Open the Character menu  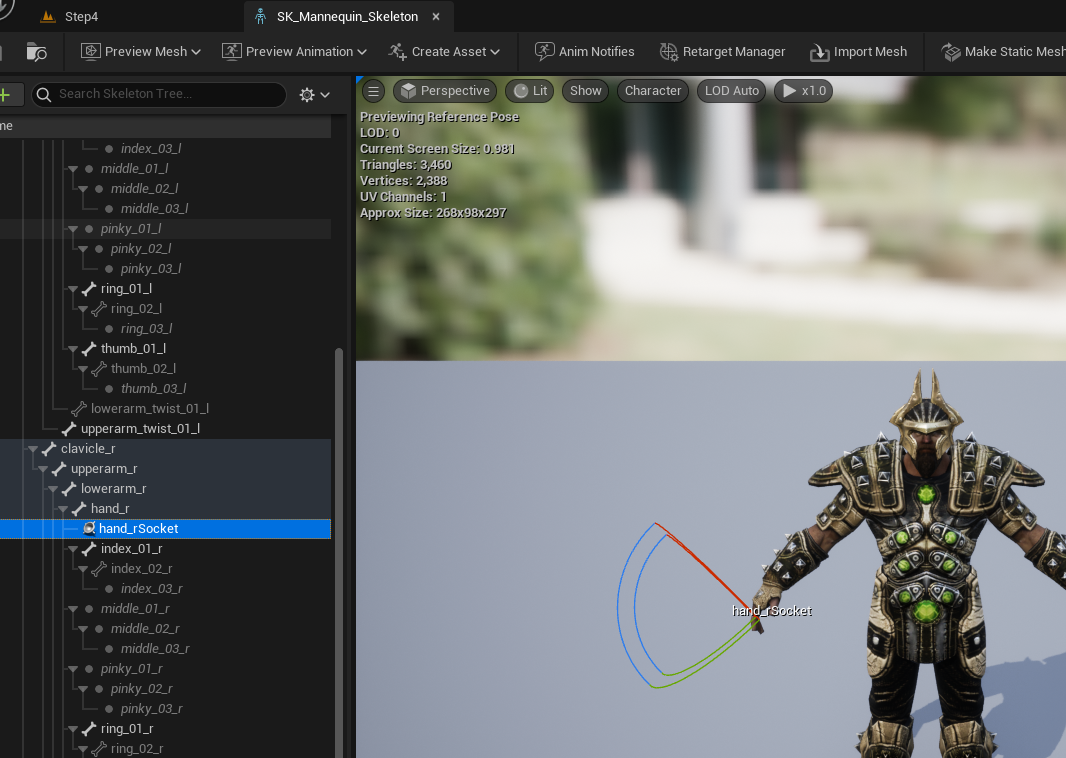pos(653,90)
